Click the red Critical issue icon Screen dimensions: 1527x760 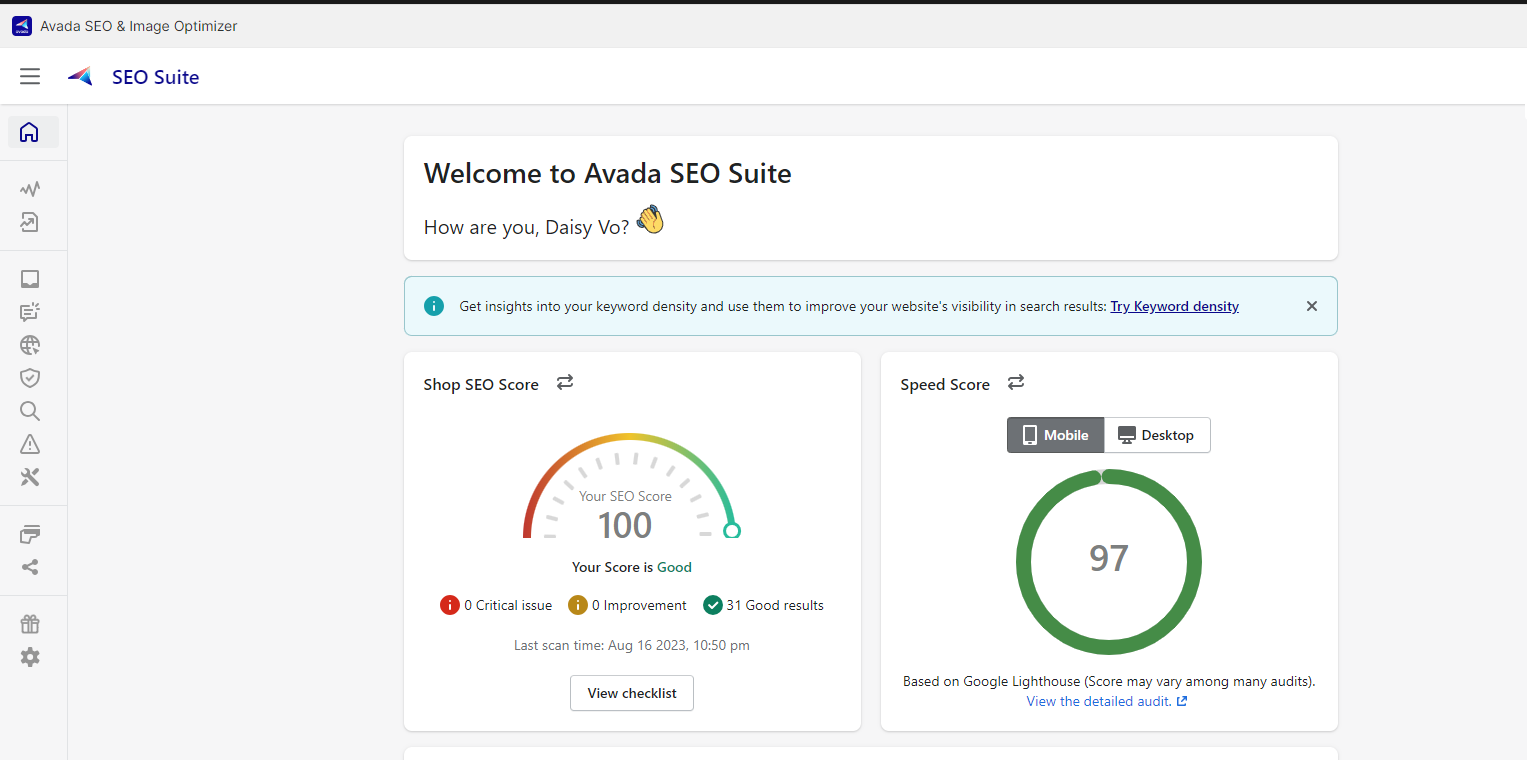click(450, 605)
